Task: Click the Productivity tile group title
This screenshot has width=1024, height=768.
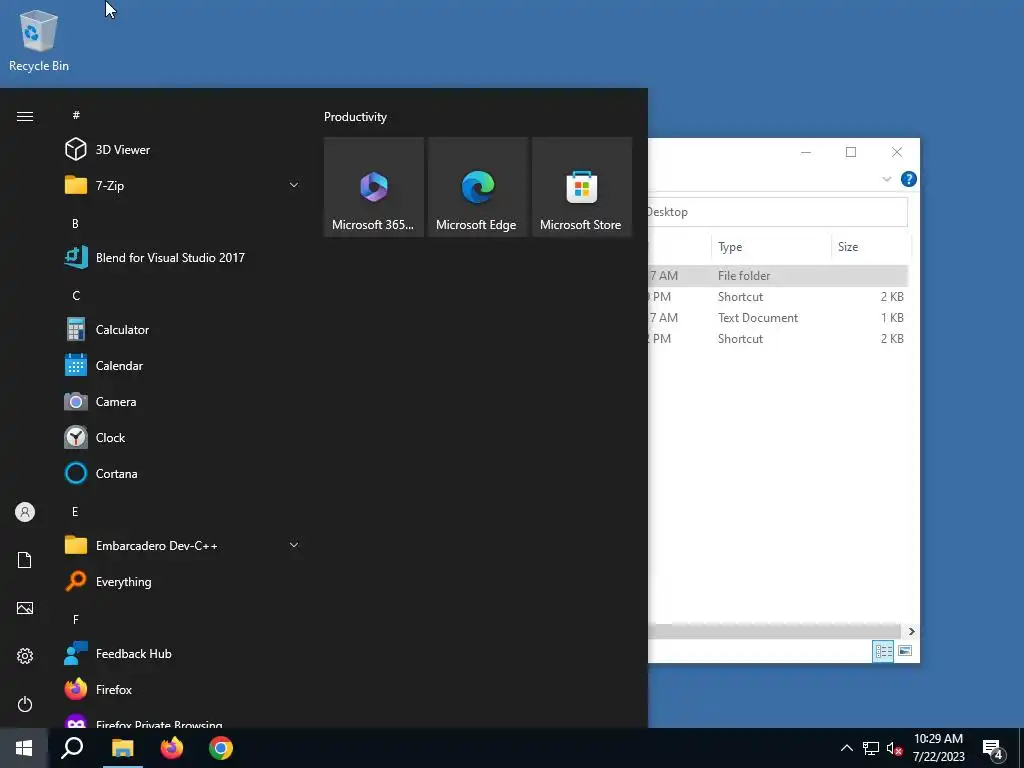Action: [355, 117]
